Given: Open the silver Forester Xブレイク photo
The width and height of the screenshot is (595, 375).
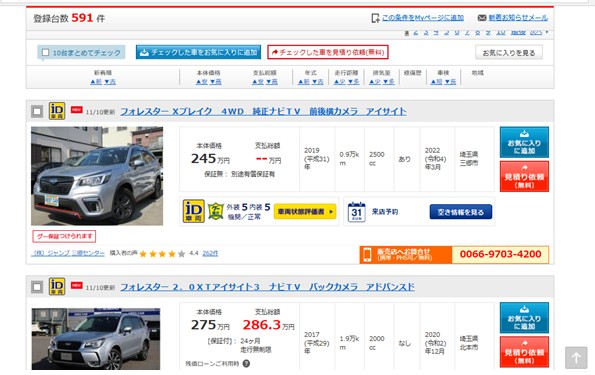Looking at the screenshot, I should 97,176.
